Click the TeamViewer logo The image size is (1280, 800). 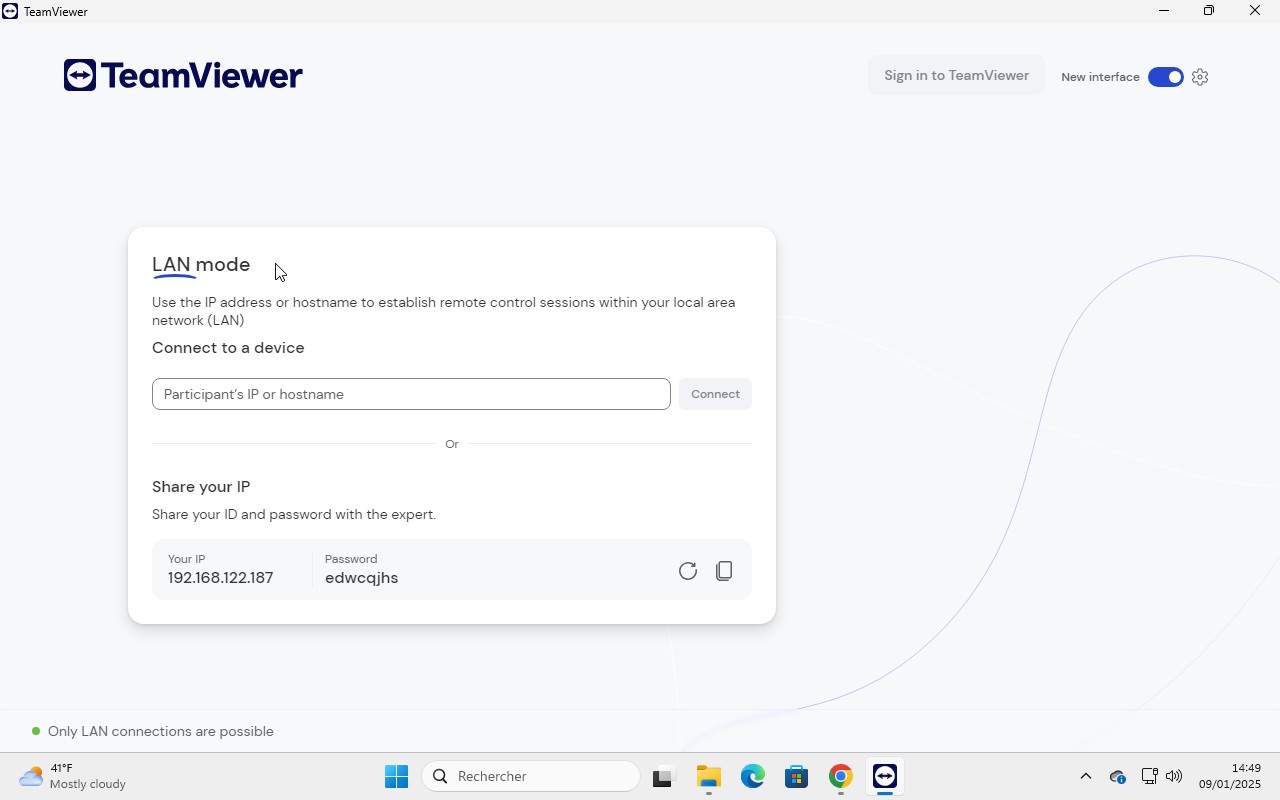pos(183,76)
